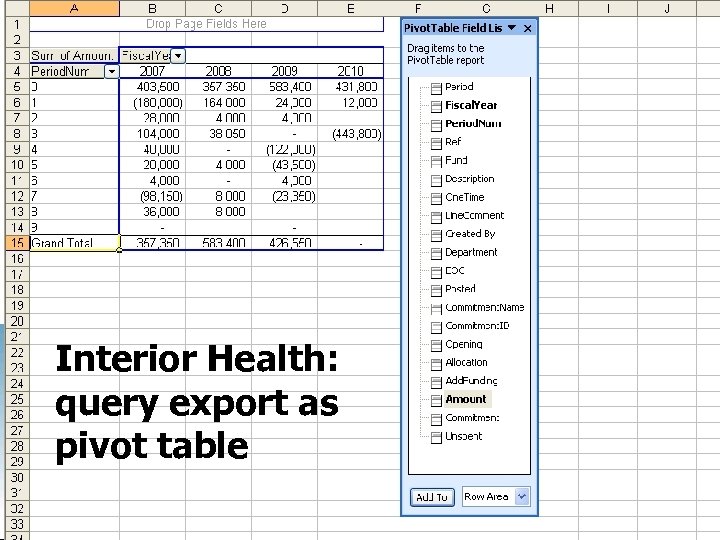The height and width of the screenshot is (540, 720).
Task: Select the Fund field icon
Action: (x=436, y=162)
